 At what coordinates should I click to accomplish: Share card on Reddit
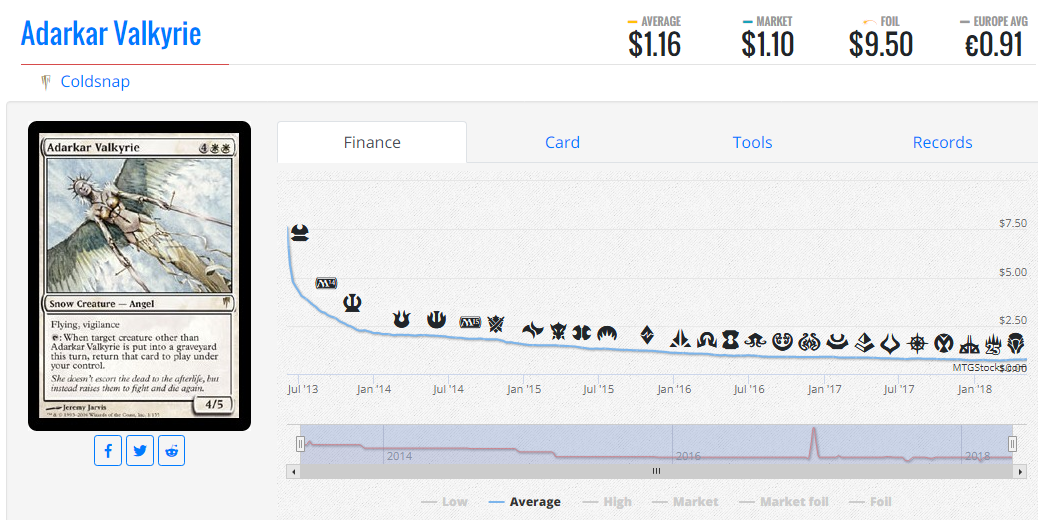(171, 451)
